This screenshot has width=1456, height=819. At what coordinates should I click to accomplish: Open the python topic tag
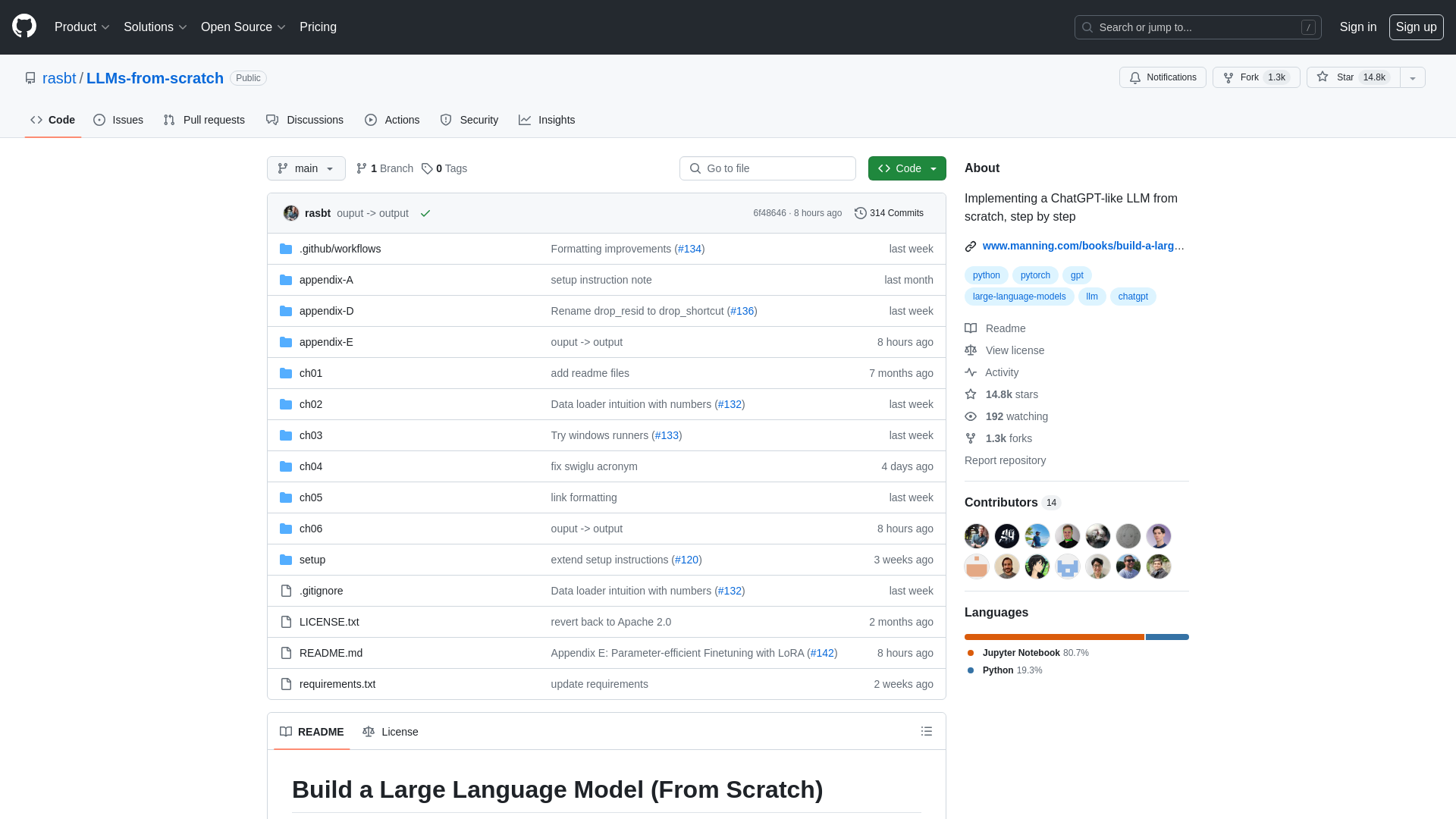click(986, 275)
